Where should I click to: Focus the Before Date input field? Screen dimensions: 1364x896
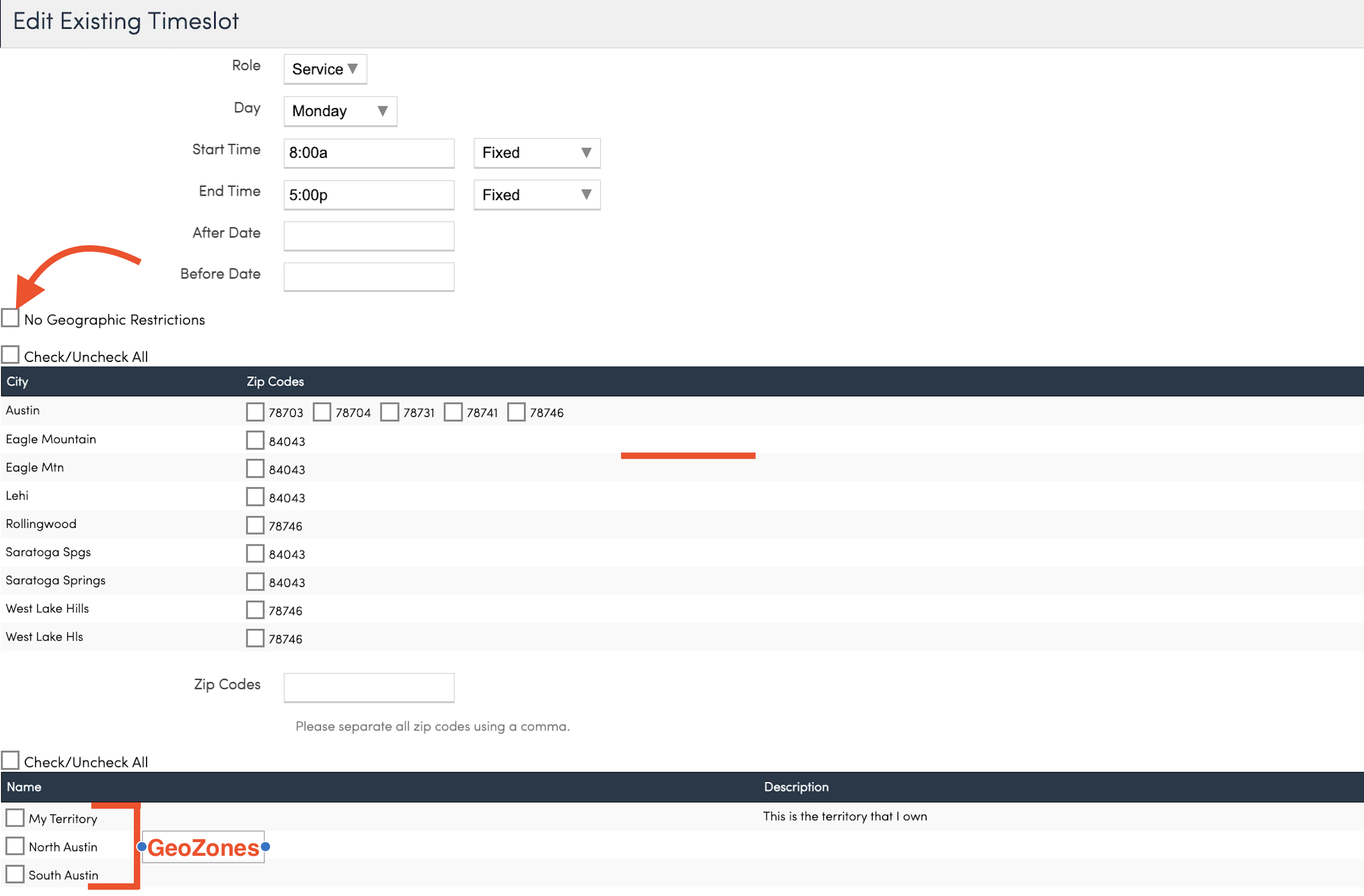click(x=368, y=277)
